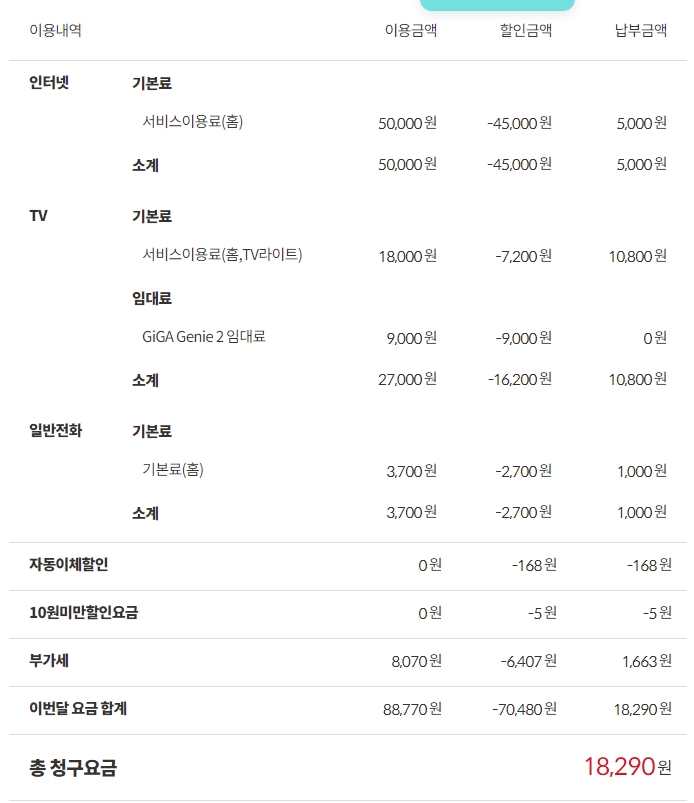Click the 할인금액 column header
The height and width of the screenshot is (803, 694).
(x=525, y=30)
